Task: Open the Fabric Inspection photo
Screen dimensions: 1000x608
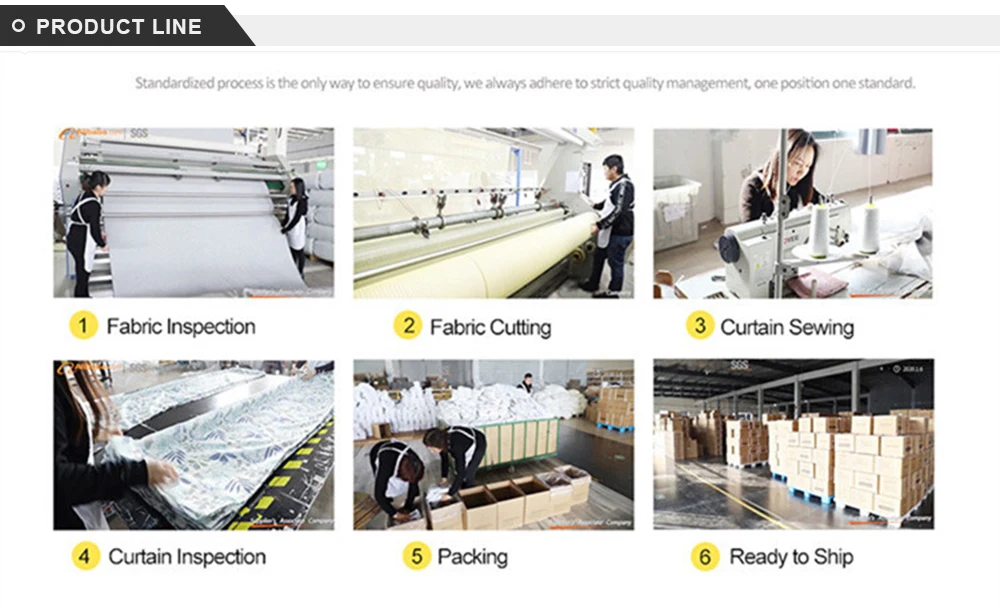Action: [193, 212]
